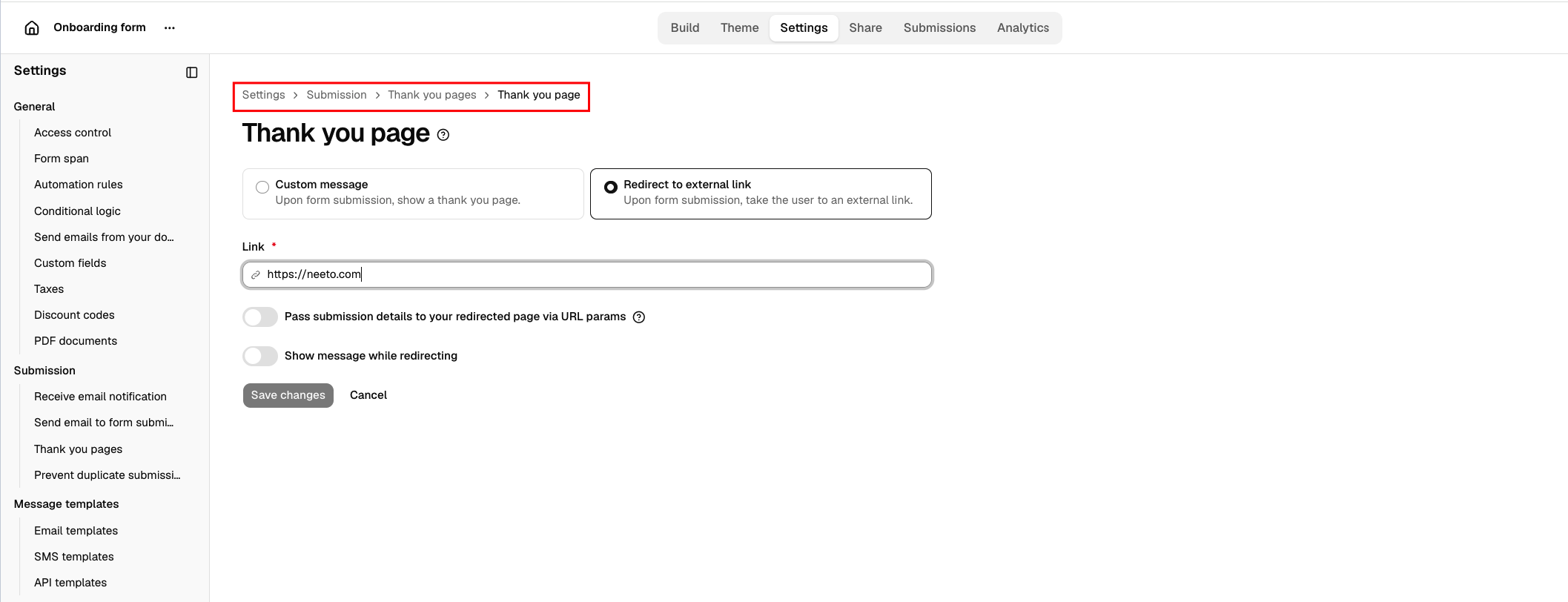The image size is (1568, 602).
Task: Switch to the Theme tab
Action: [740, 28]
